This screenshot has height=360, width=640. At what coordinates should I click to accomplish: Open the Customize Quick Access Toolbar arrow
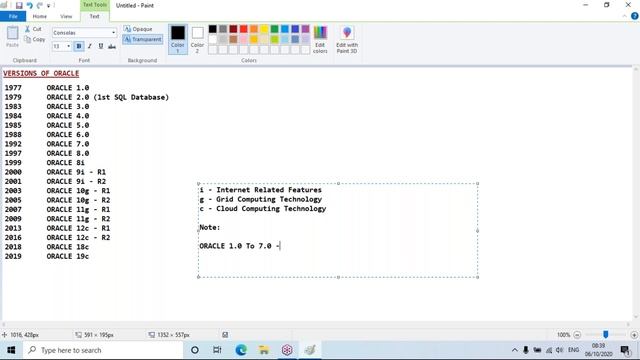coord(49,6)
